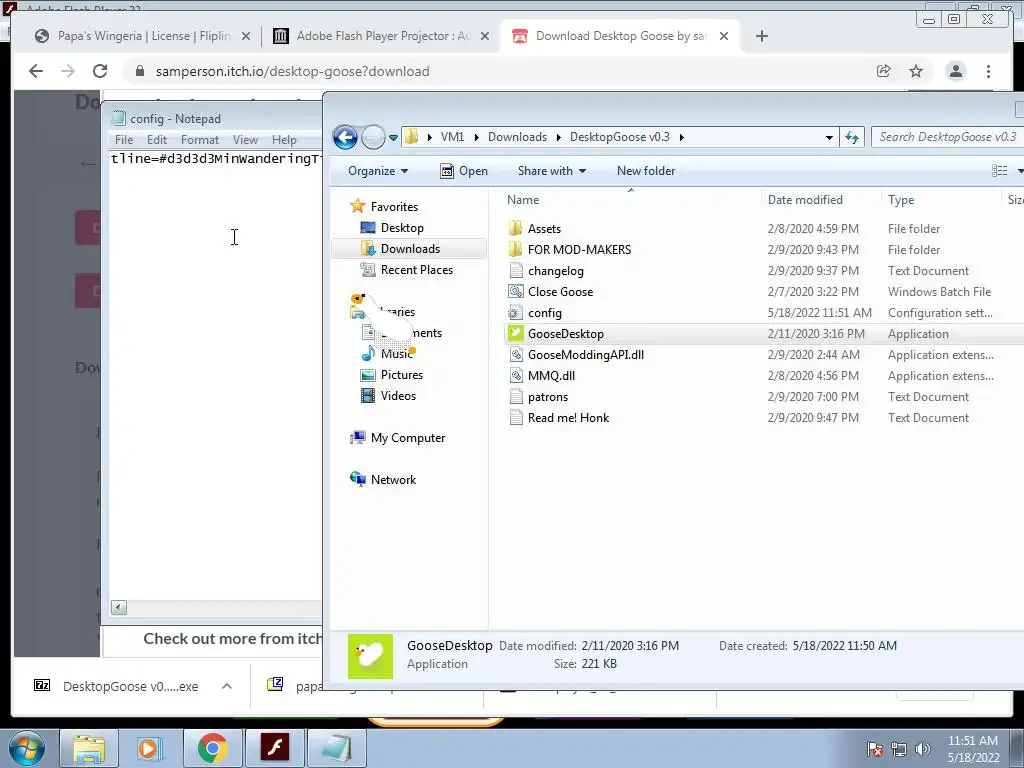Screen dimensions: 1024x768
Task: Click the Open toolbar button
Action: coord(464,171)
